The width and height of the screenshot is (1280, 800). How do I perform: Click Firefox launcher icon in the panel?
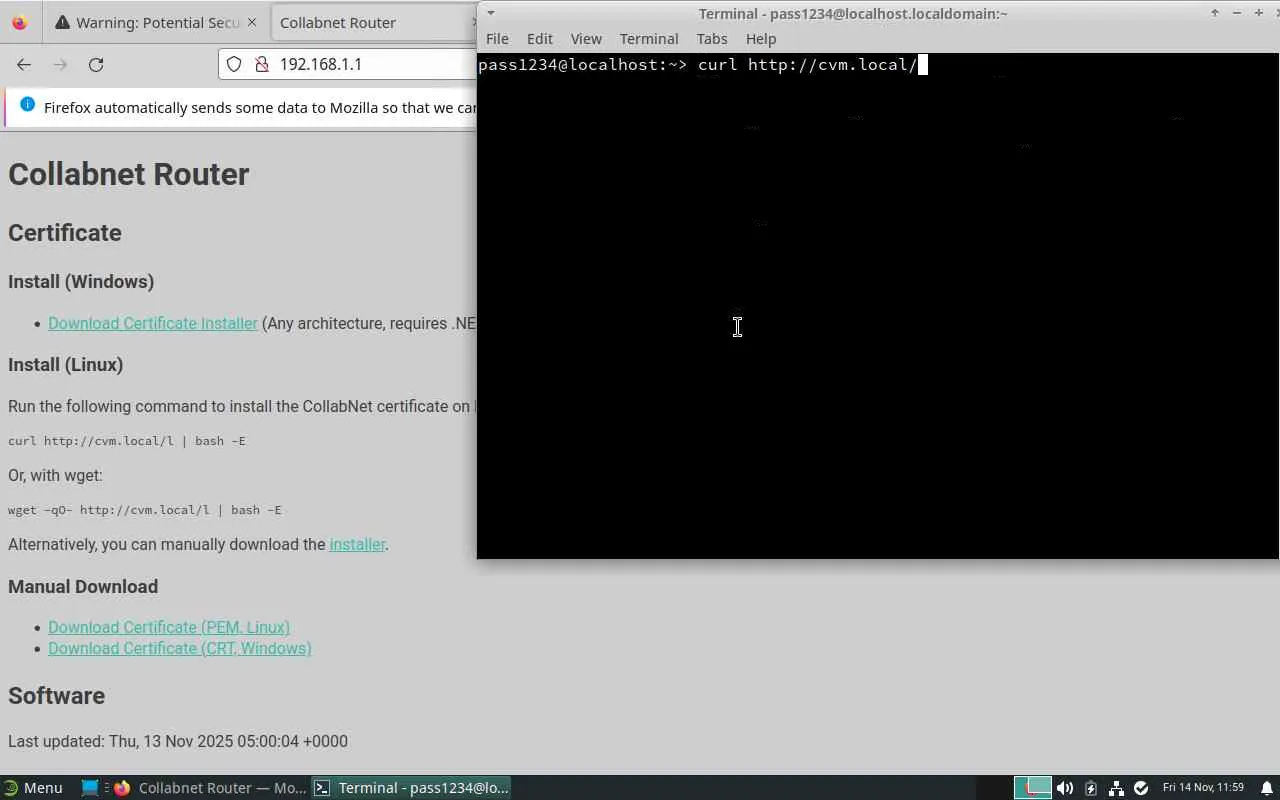pyautogui.click(x=122, y=788)
